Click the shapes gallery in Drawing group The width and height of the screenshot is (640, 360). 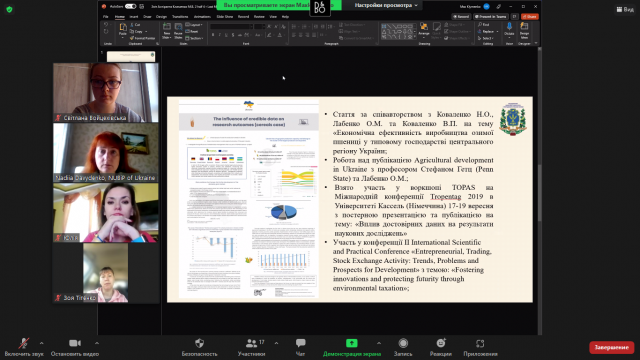(398, 31)
